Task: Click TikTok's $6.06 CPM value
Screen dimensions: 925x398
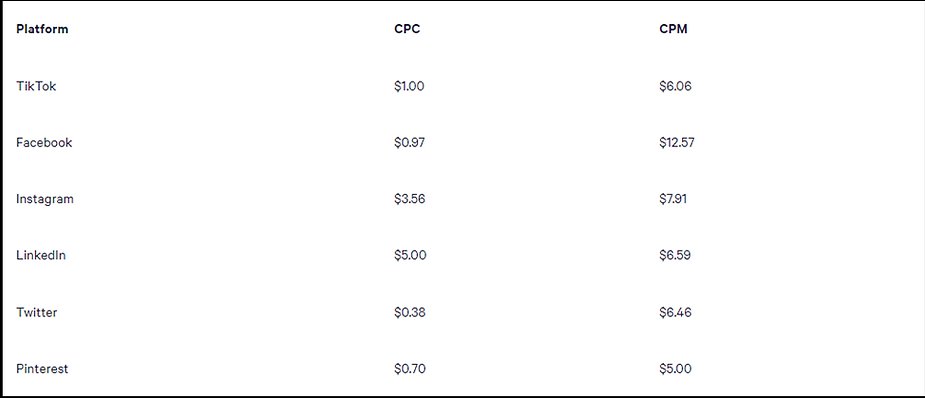Action: 675,86
